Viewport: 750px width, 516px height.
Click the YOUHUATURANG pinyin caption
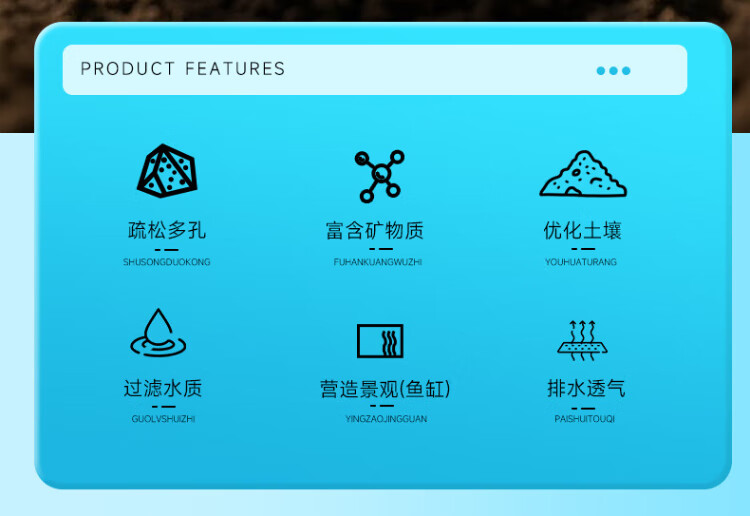[x=581, y=262]
